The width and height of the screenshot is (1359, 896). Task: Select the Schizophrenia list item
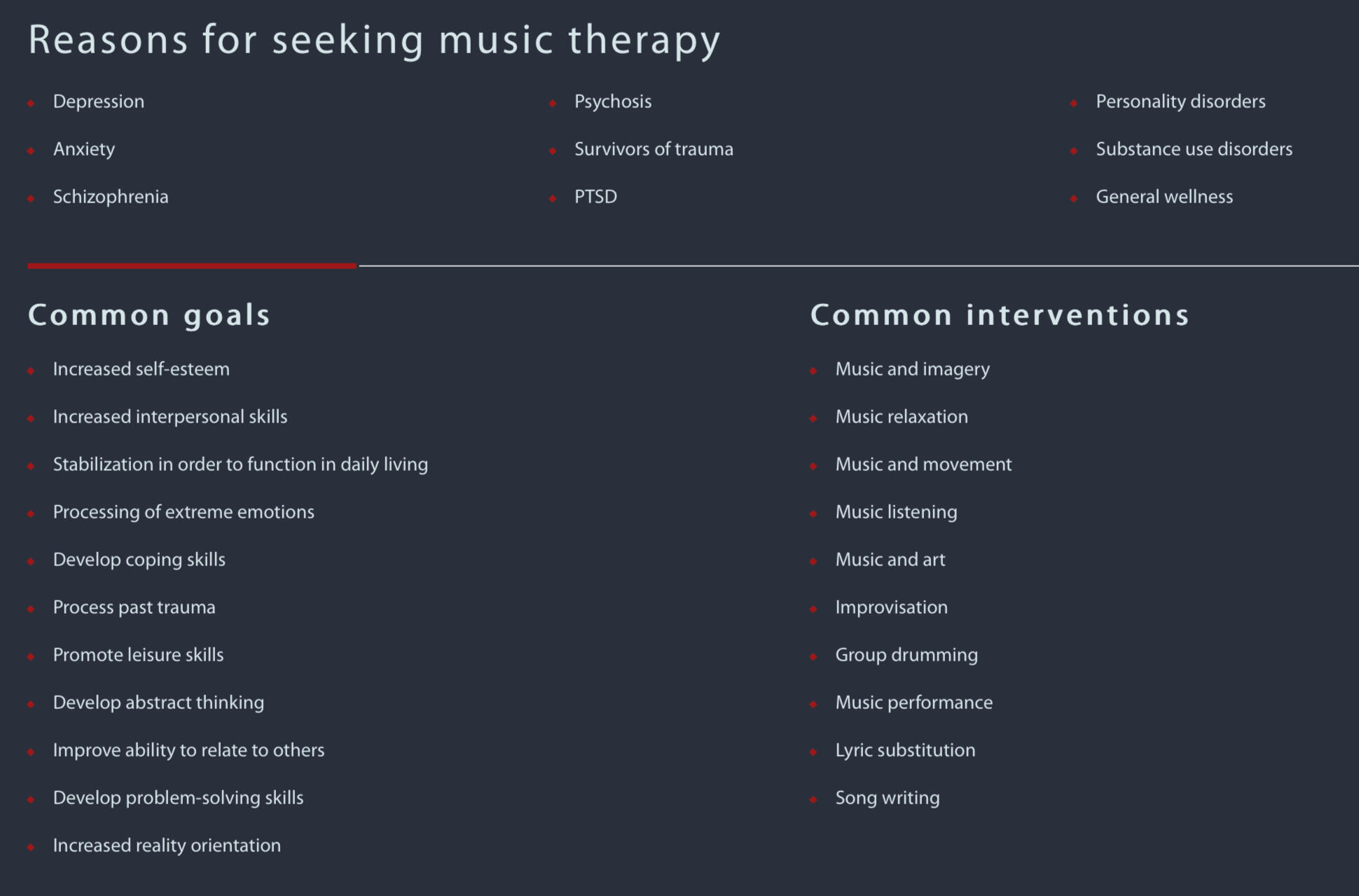pos(111,197)
